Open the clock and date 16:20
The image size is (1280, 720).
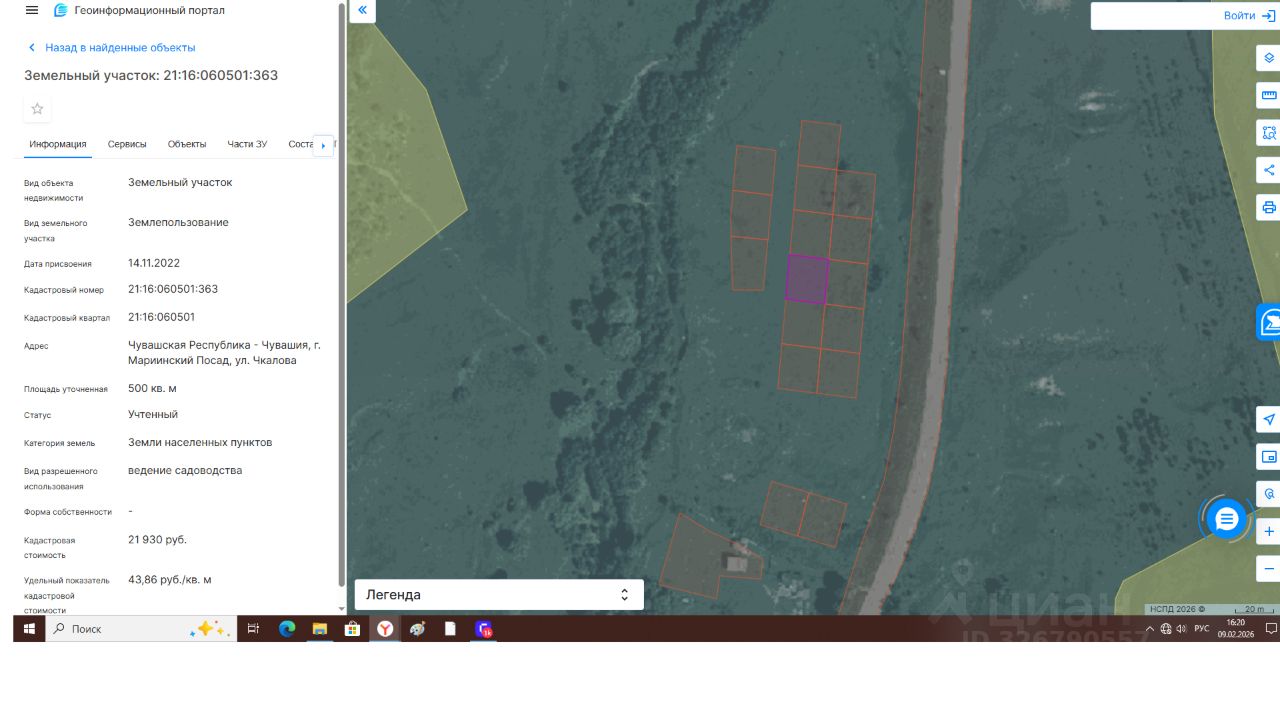1236,629
